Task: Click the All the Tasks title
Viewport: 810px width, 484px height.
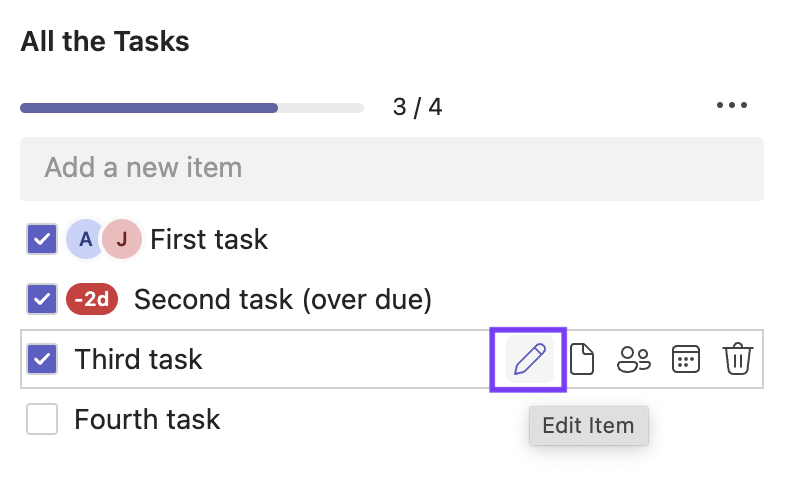Action: pos(105,42)
